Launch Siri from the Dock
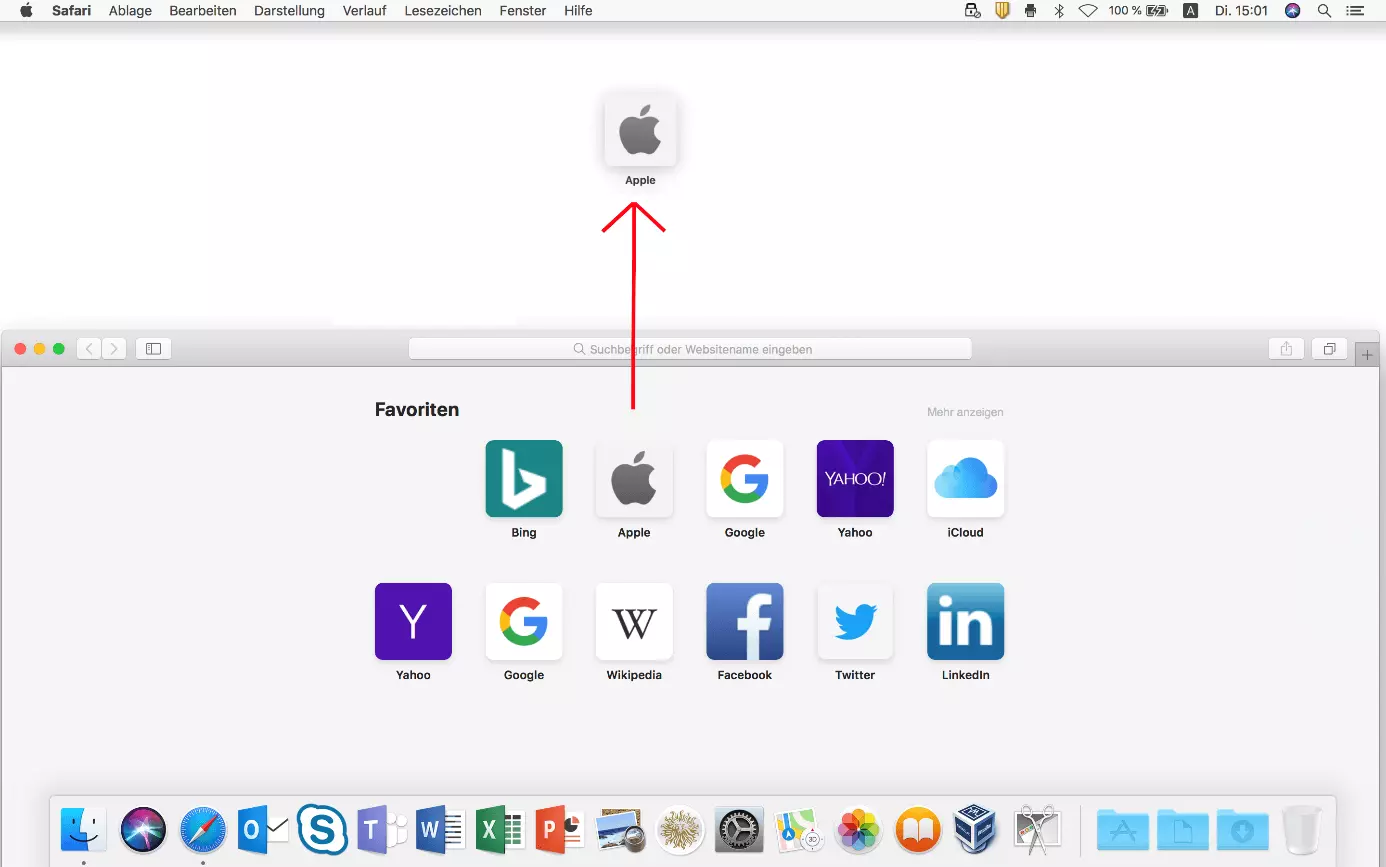1386x867 pixels. 143,830
